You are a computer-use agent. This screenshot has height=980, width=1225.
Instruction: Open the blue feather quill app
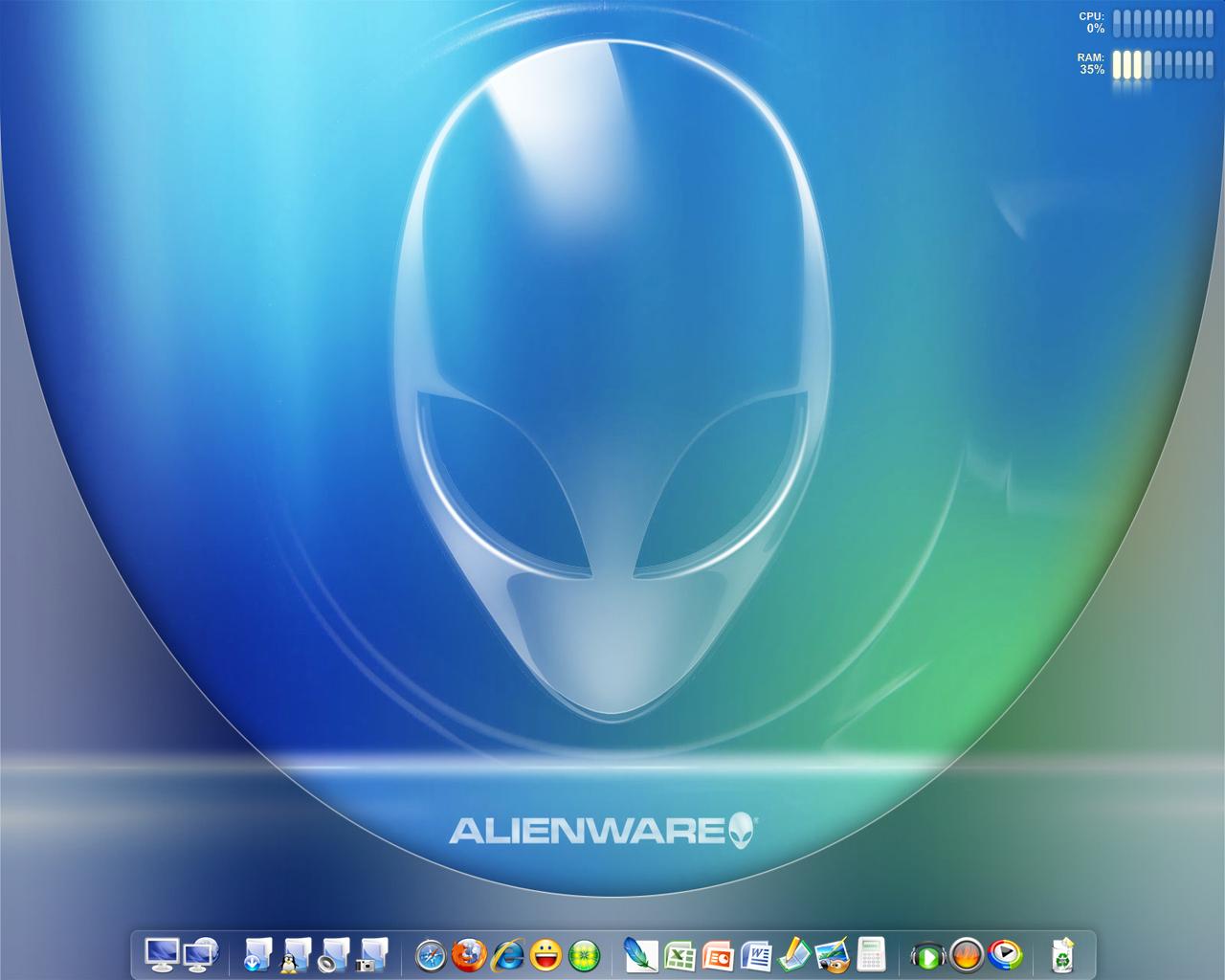click(640, 954)
